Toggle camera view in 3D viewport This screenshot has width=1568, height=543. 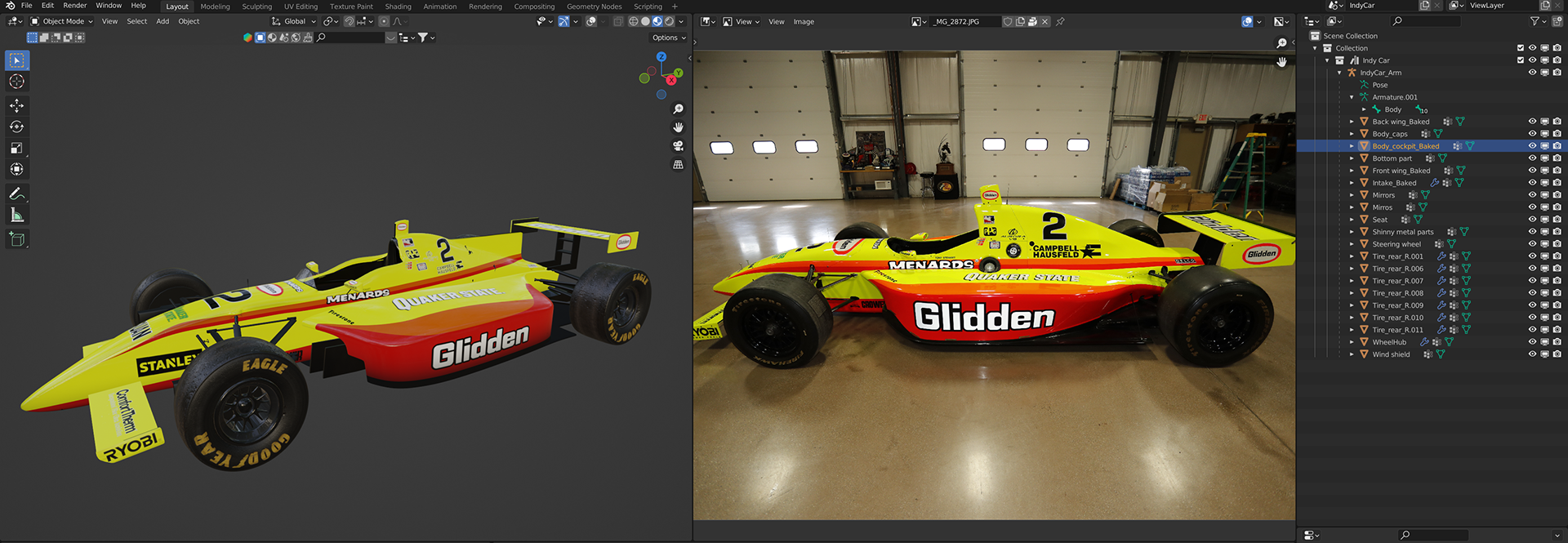(678, 146)
